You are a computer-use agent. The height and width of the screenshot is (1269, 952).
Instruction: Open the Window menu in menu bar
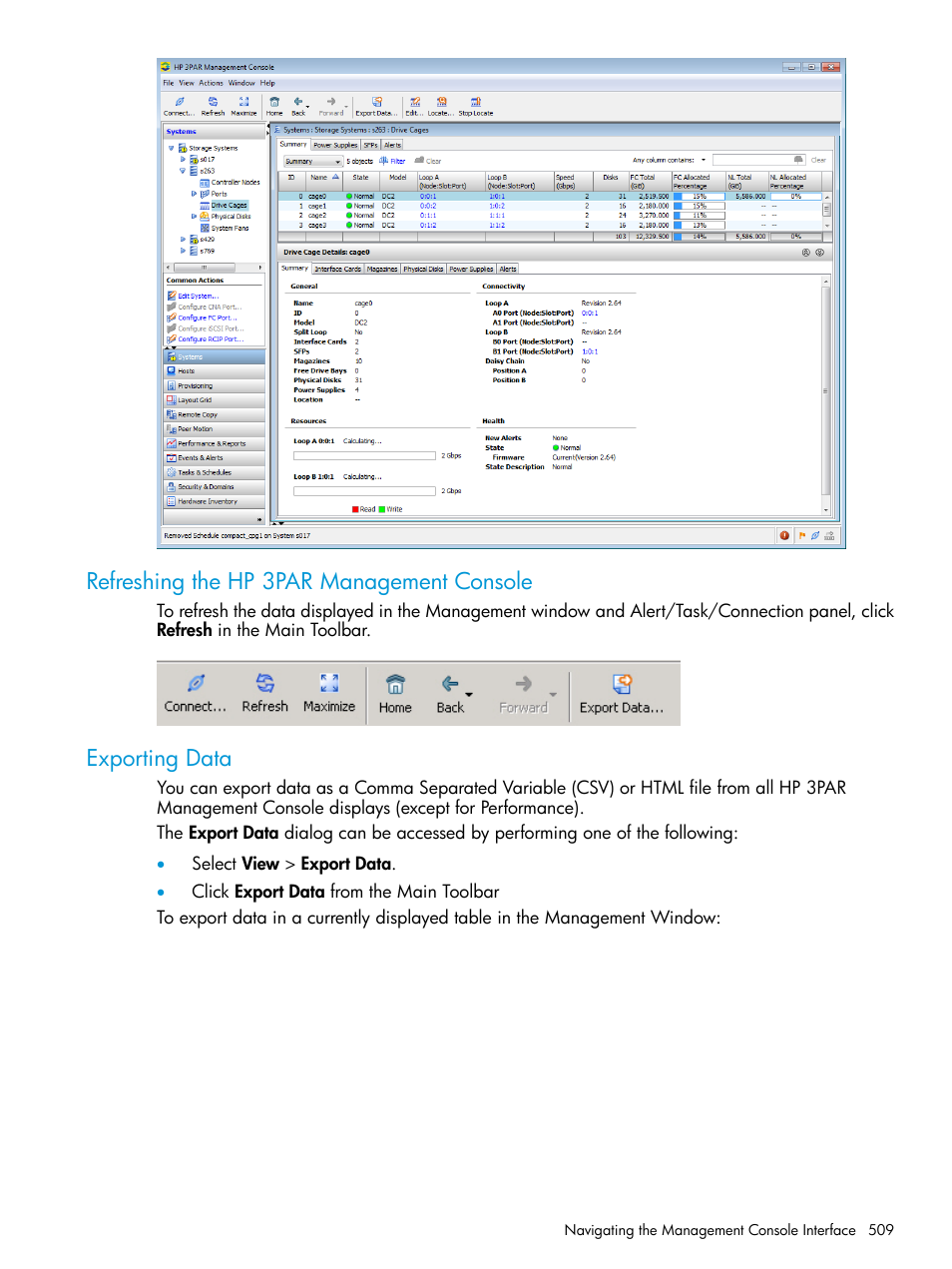click(241, 83)
